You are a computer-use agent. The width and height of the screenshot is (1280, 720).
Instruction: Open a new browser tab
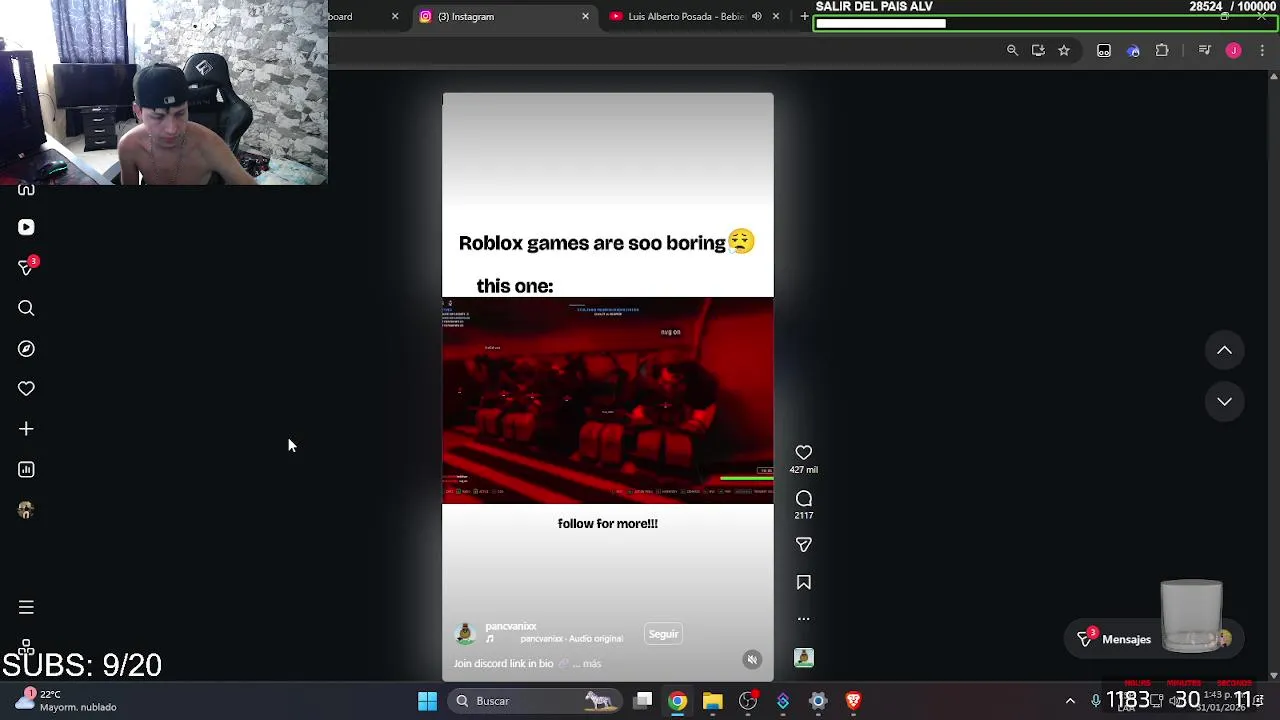[804, 16]
